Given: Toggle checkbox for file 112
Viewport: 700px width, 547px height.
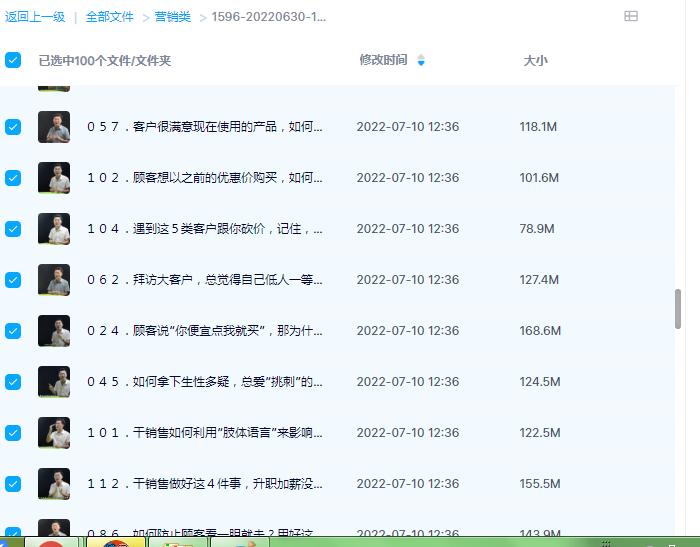Looking at the screenshot, I should [13, 484].
